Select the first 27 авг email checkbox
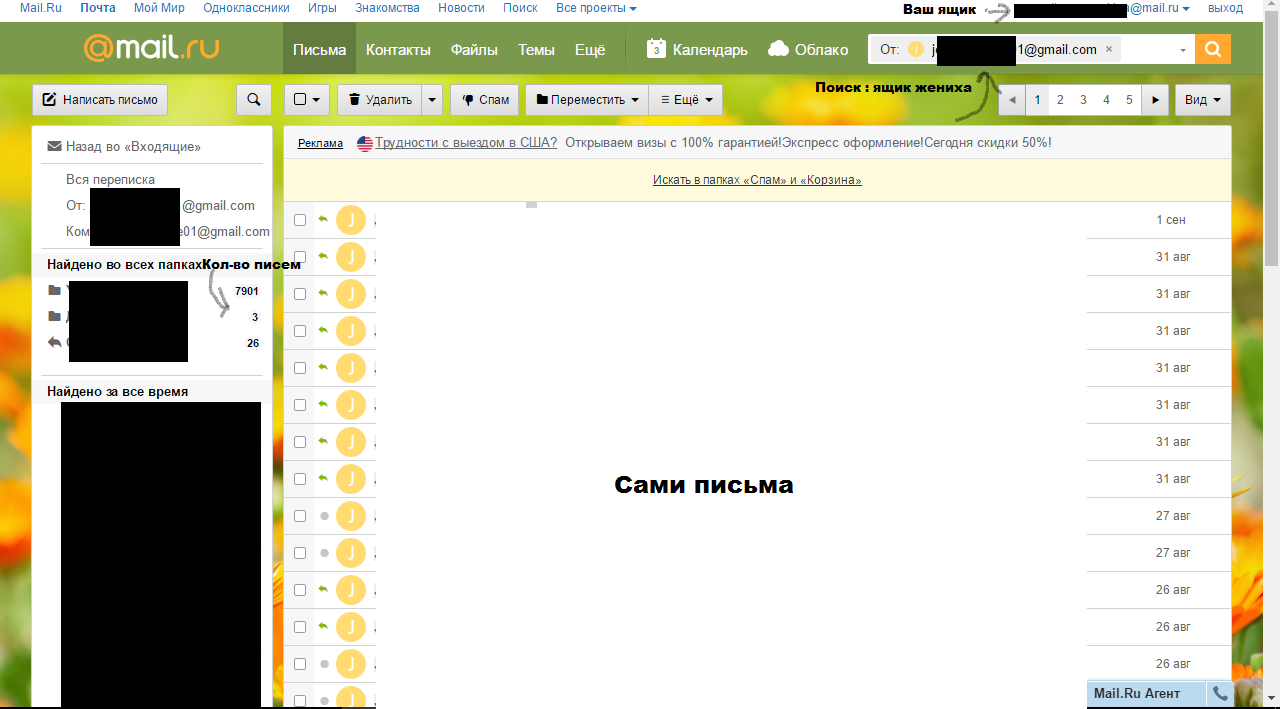1280x709 pixels. [x=300, y=516]
